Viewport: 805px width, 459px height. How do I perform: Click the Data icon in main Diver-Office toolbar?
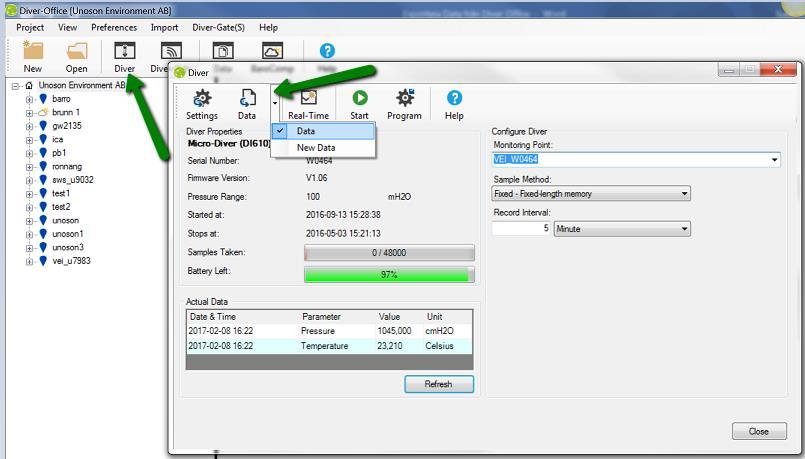(x=223, y=51)
